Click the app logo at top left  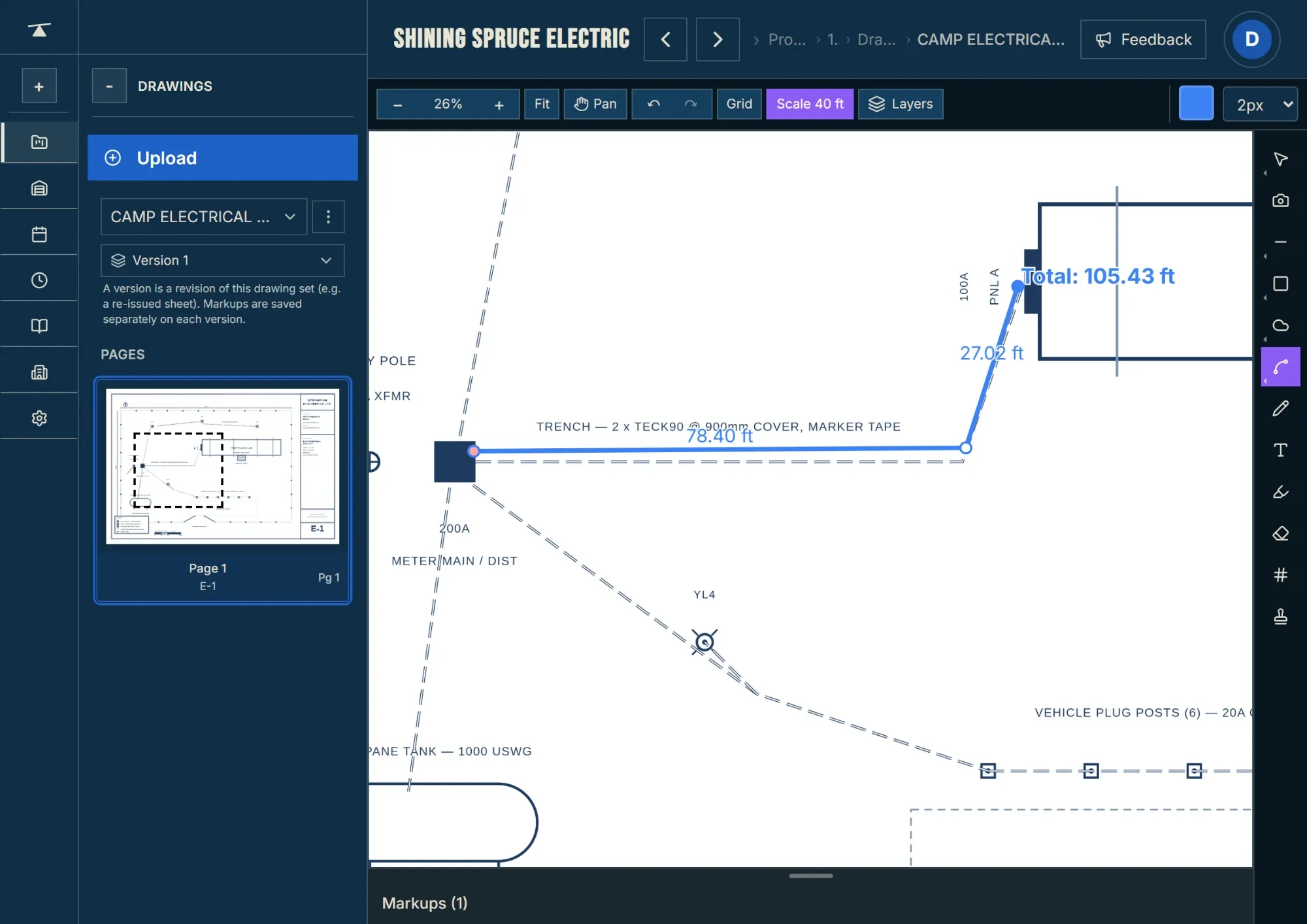[39, 29]
